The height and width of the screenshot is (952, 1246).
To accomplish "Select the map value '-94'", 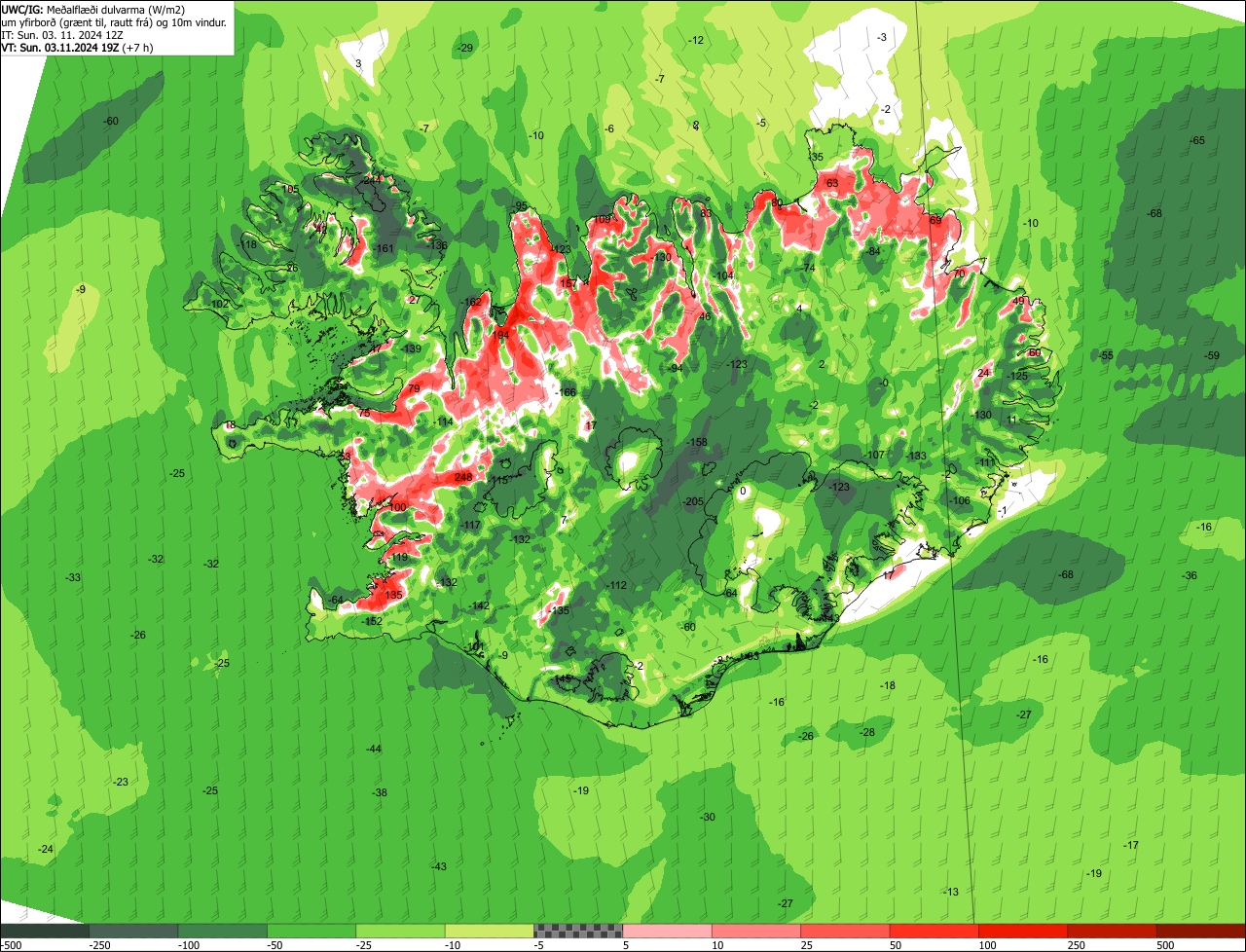I will pyautogui.click(x=675, y=368).
